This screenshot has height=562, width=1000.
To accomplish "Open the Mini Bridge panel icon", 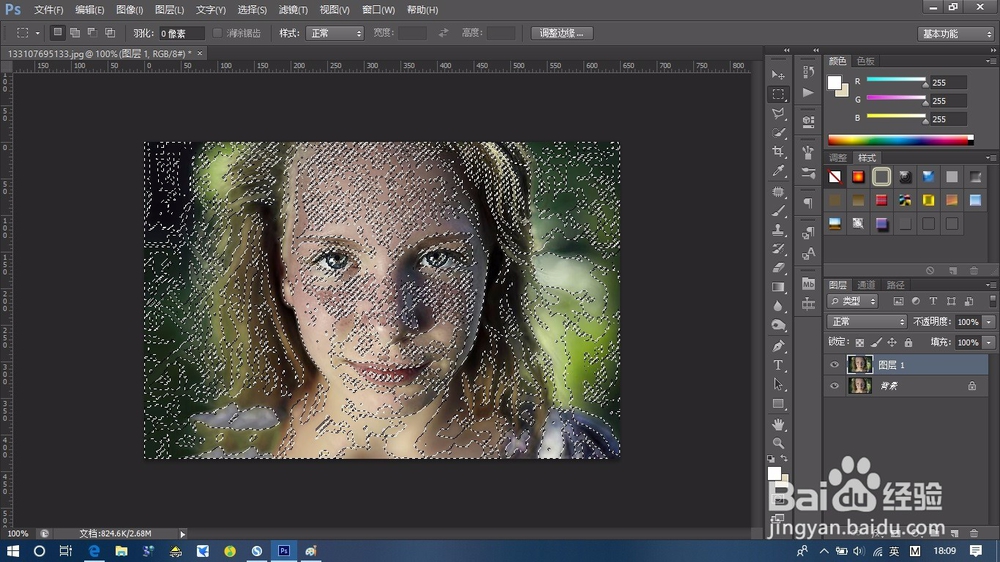I will click(x=809, y=284).
